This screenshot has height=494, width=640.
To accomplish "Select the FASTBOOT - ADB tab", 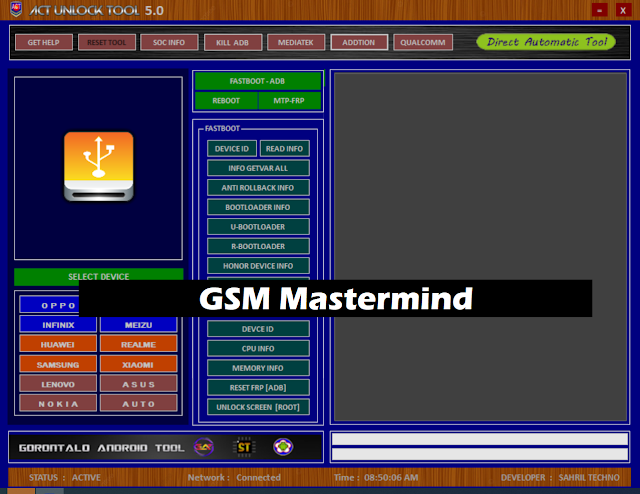I will pos(258,81).
